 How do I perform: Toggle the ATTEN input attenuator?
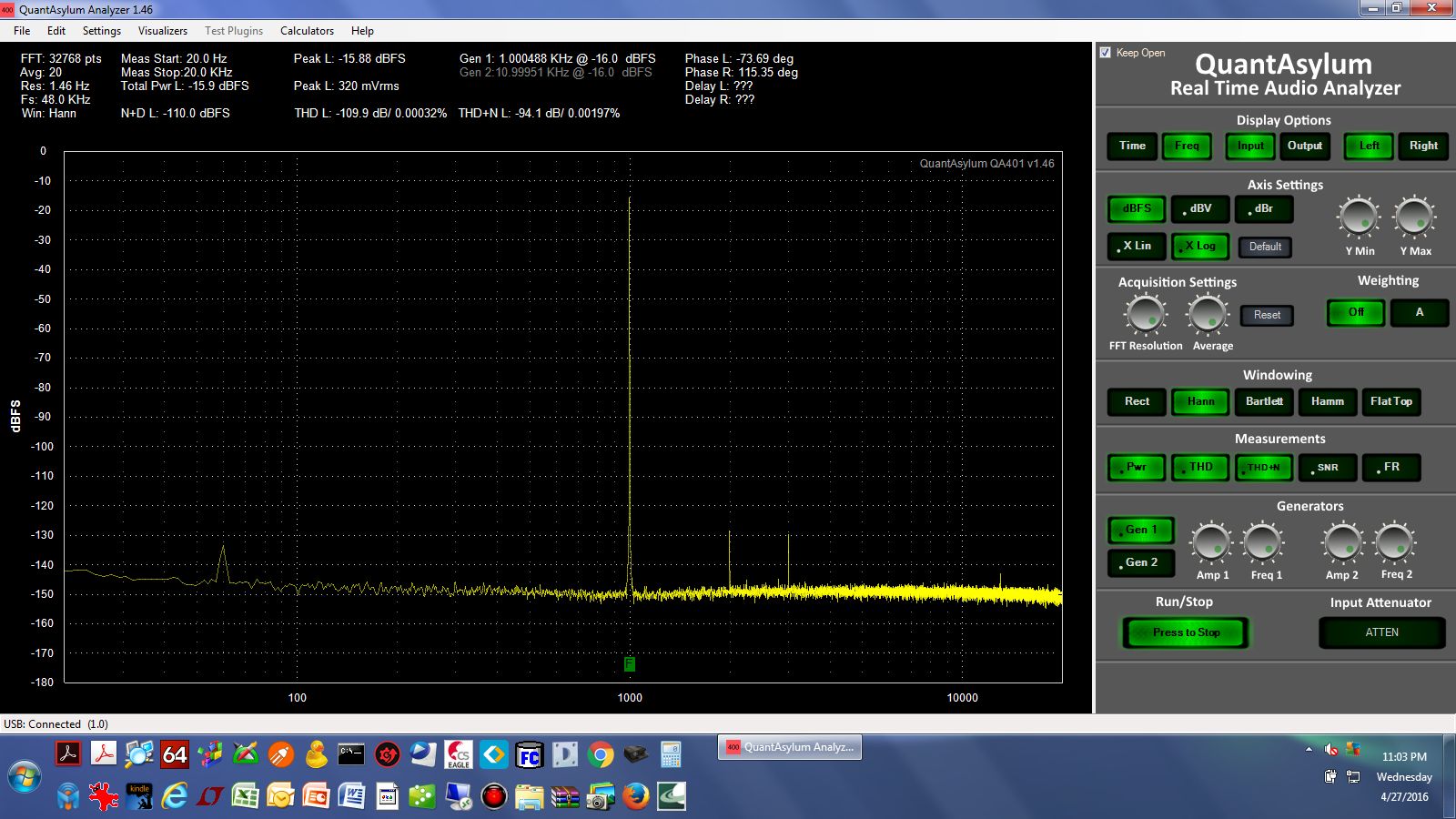(1381, 632)
